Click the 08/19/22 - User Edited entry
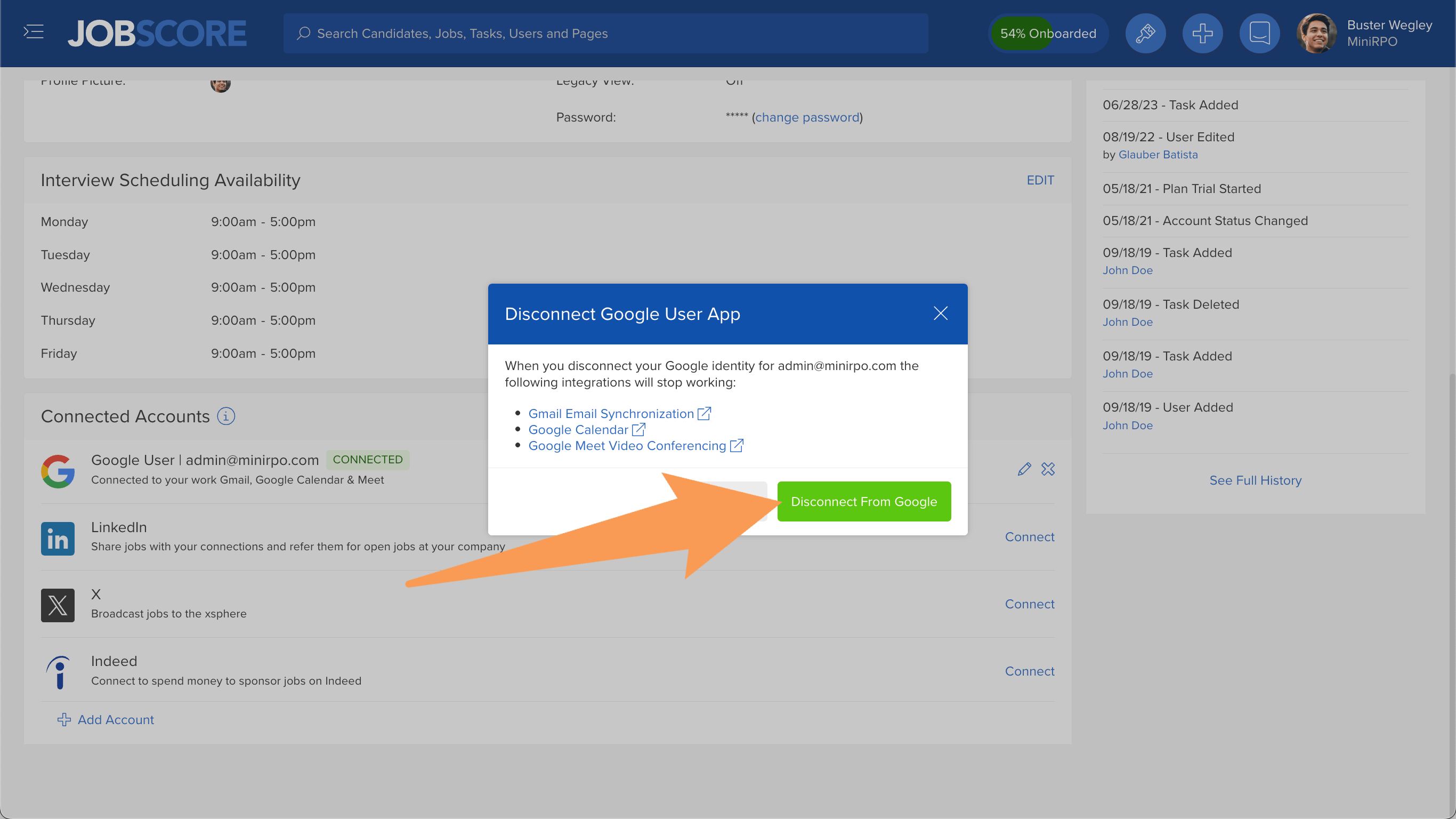This screenshot has height=819, width=1456. pos(1168,137)
